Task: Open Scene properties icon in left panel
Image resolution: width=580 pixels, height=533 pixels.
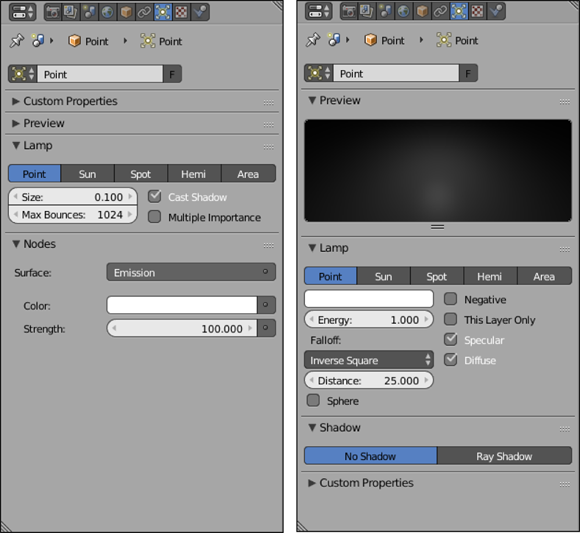Action: [x=89, y=12]
